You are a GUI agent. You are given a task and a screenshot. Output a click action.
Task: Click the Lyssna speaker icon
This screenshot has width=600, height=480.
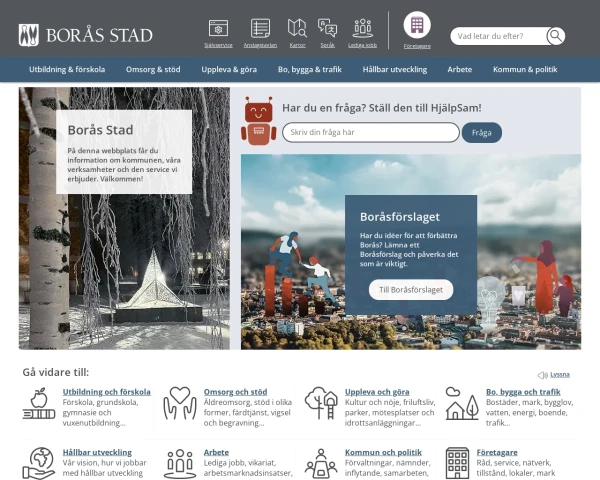543,375
